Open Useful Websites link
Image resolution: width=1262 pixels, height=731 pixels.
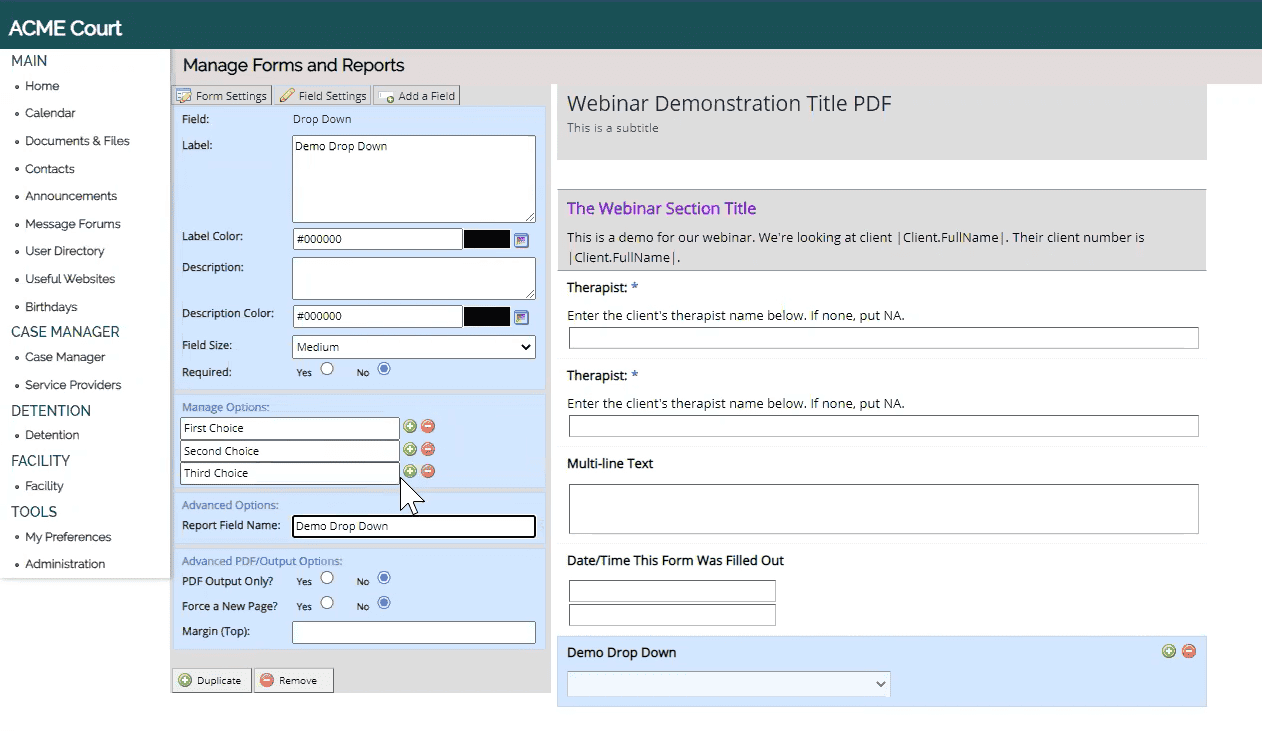coord(70,279)
